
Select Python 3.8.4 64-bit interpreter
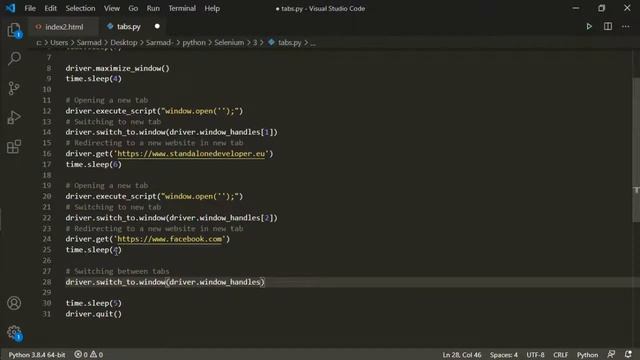coord(37,355)
